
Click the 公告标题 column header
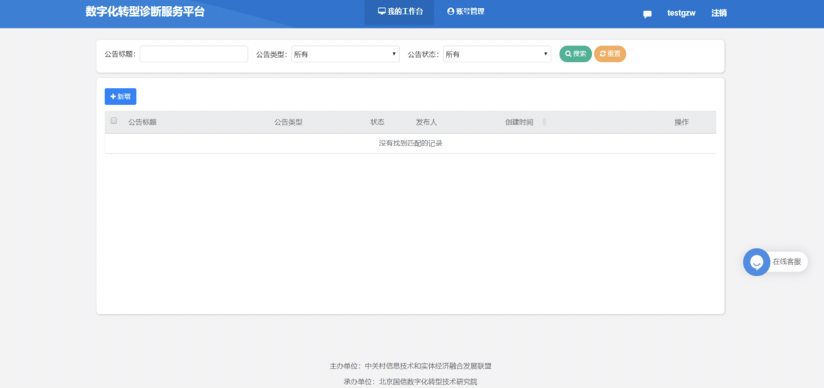142,122
